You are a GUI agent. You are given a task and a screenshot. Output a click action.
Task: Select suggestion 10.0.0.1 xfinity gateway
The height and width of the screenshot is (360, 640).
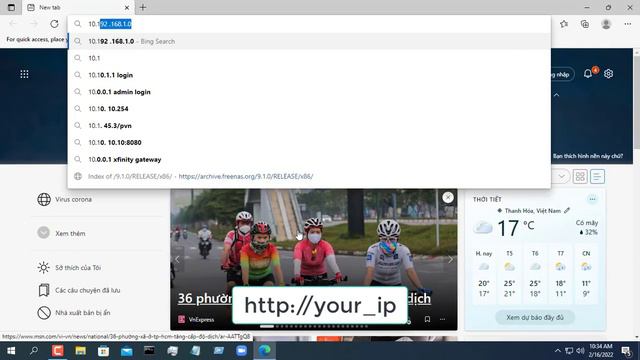309,159
